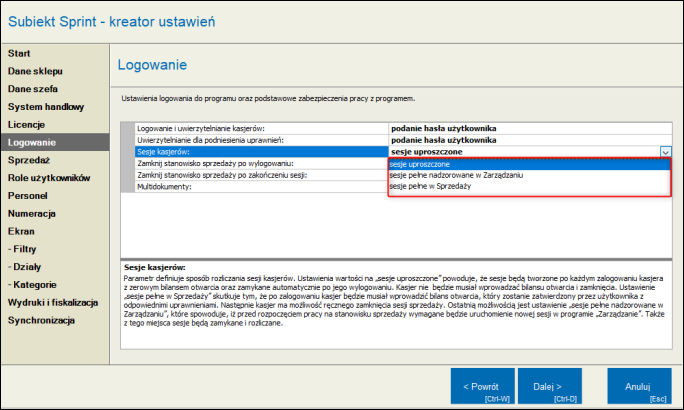Switch to Synchronizacja settings
This screenshot has height=410, width=684.
[x=42, y=321]
